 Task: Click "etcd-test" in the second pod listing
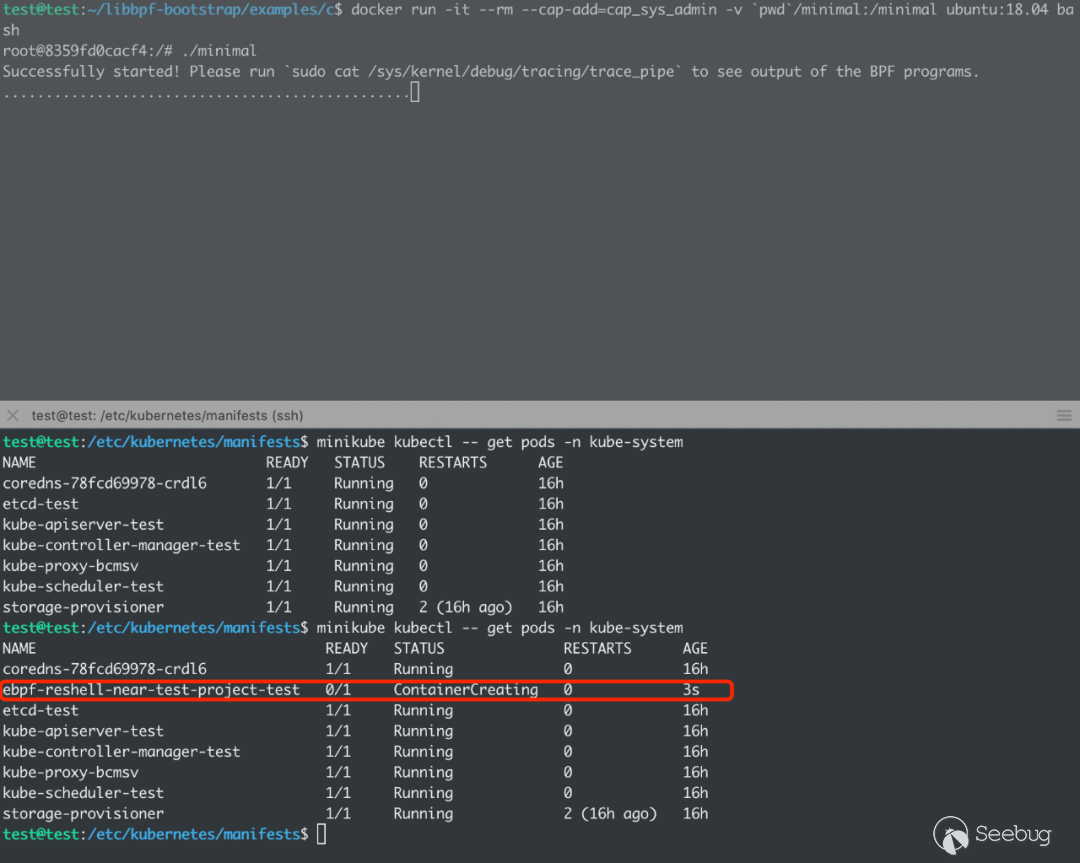[41, 711]
